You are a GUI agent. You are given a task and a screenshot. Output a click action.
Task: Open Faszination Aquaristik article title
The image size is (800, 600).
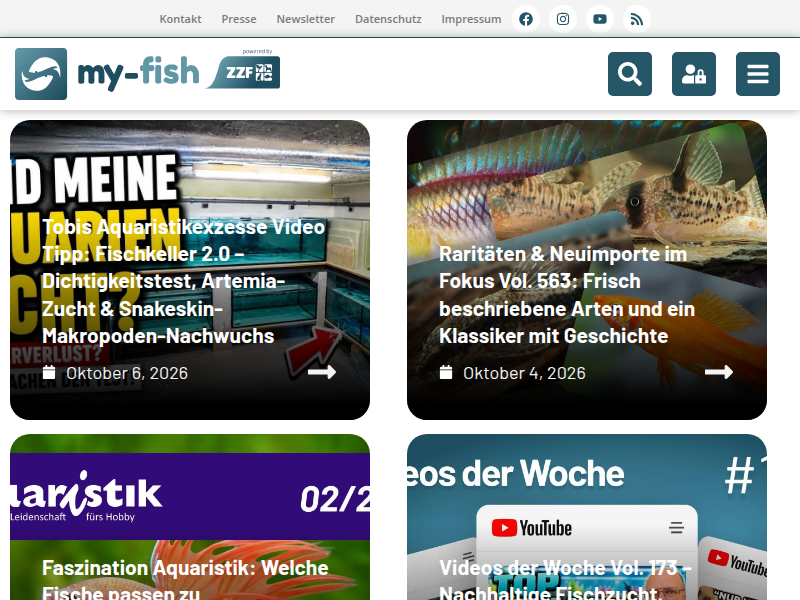pos(185,581)
